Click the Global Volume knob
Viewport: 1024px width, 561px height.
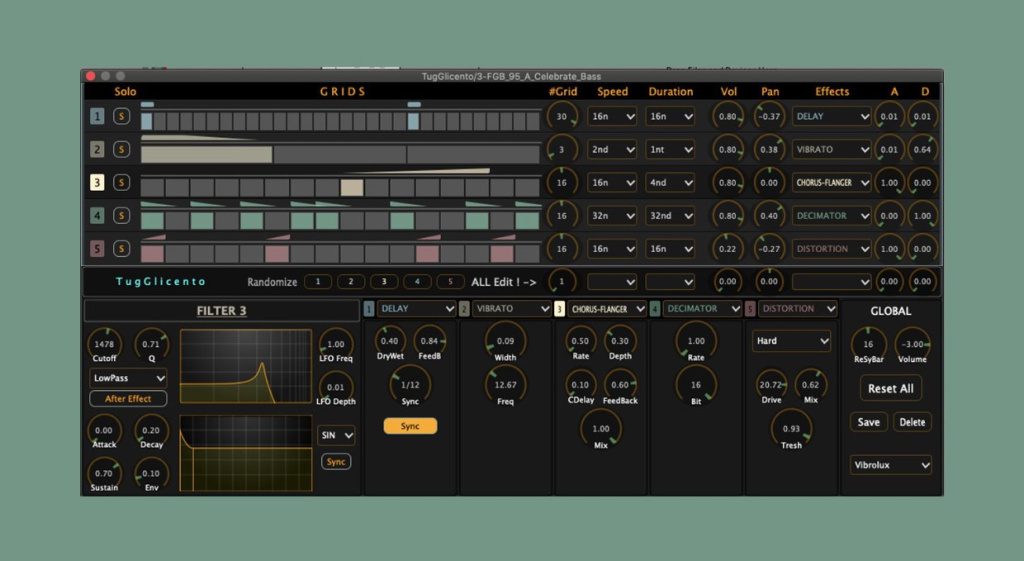(911, 344)
